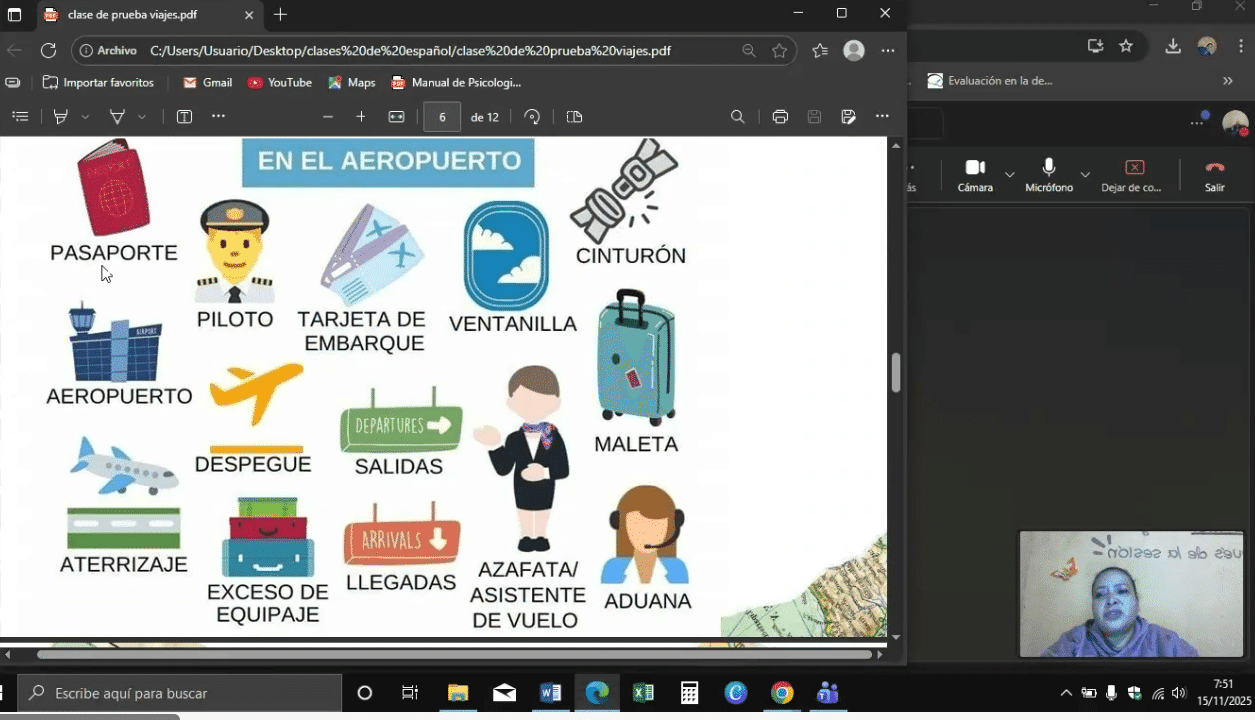Print the PDF document
The width and height of the screenshot is (1255, 720).
[x=780, y=117]
